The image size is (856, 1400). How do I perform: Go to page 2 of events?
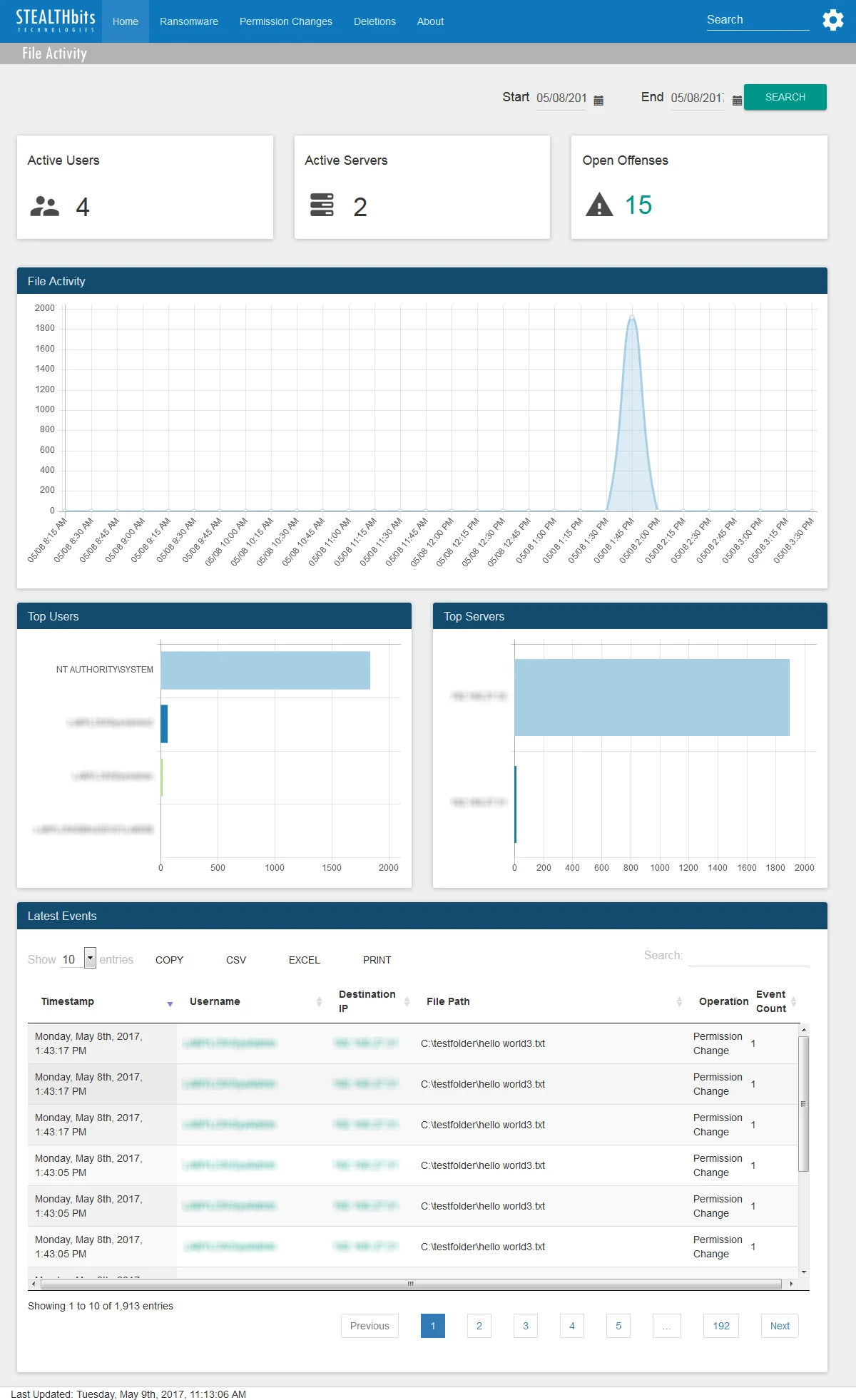tap(479, 1326)
